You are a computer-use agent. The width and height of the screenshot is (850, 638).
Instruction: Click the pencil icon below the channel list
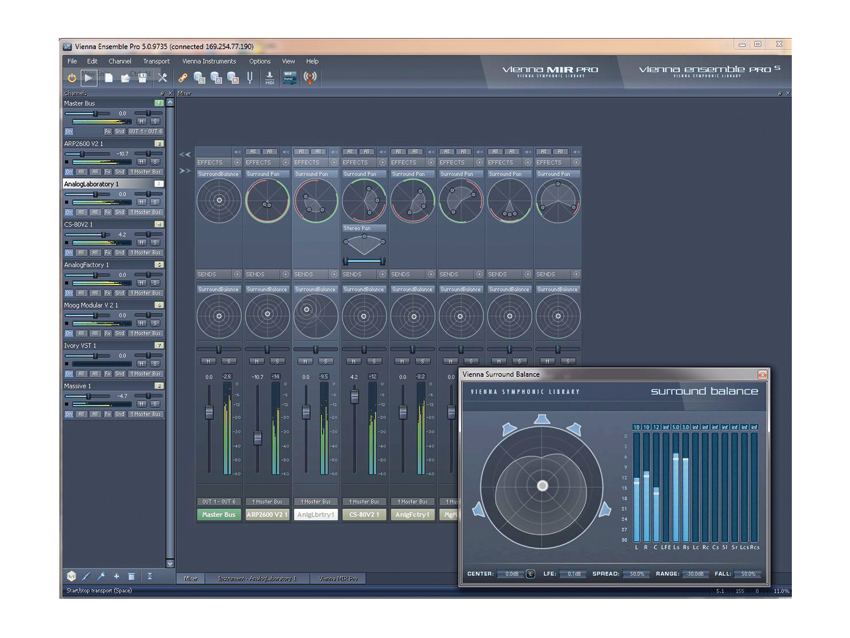(x=86, y=576)
